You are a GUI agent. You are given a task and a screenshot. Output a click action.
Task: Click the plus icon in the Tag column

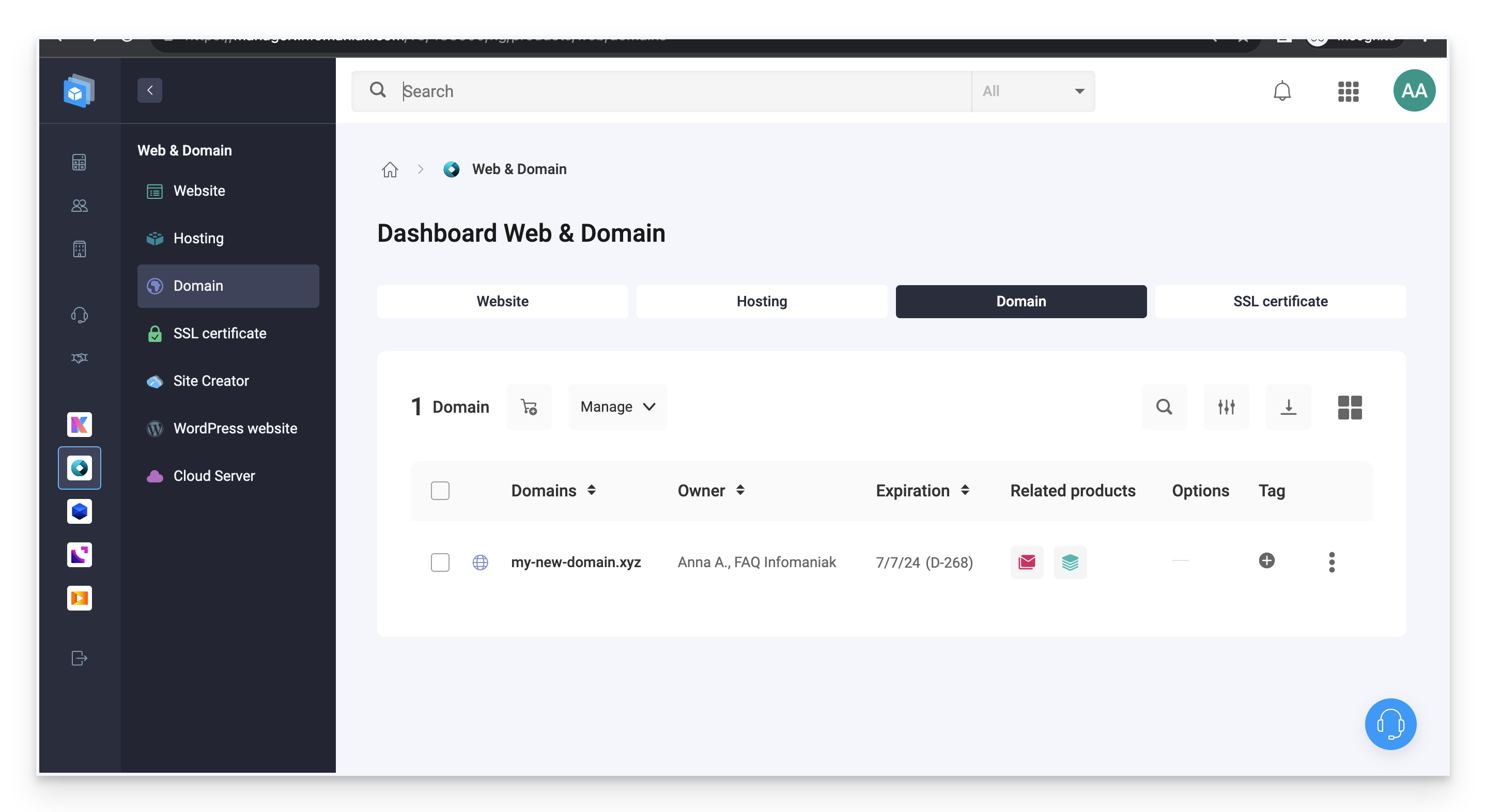(1266, 560)
